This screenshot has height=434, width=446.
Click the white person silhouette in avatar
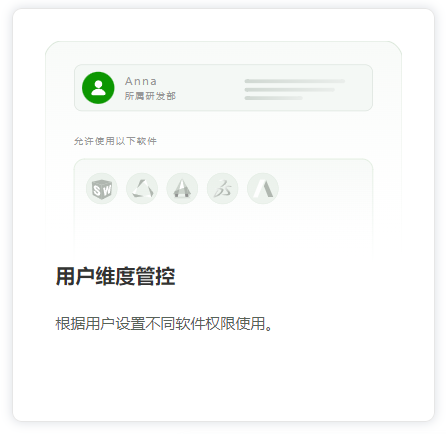pyautogui.click(x=98, y=88)
